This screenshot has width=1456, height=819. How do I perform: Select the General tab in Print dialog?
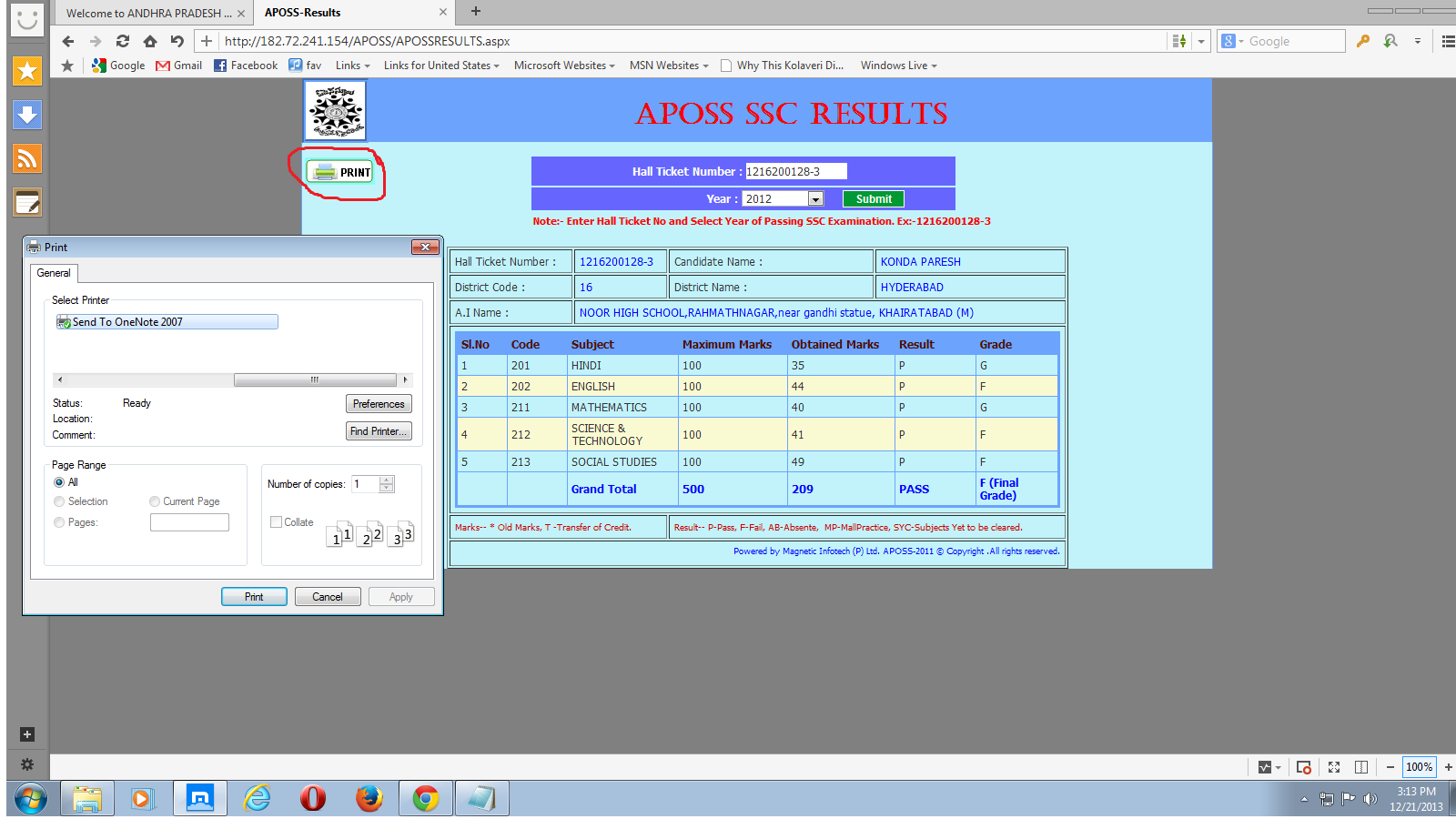coord(53,273)
